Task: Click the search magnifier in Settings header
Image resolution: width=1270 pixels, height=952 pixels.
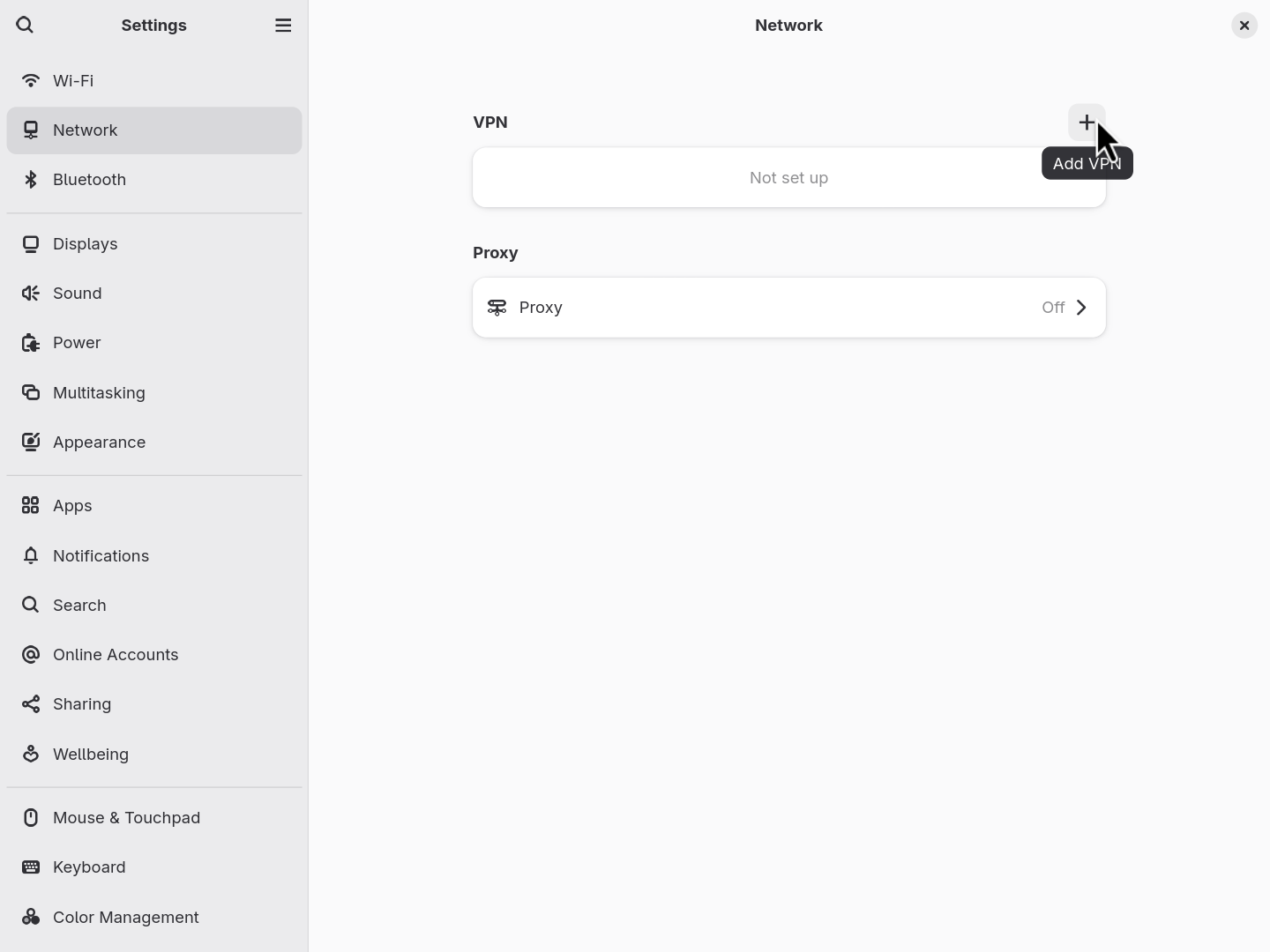Action: [25, 25]
